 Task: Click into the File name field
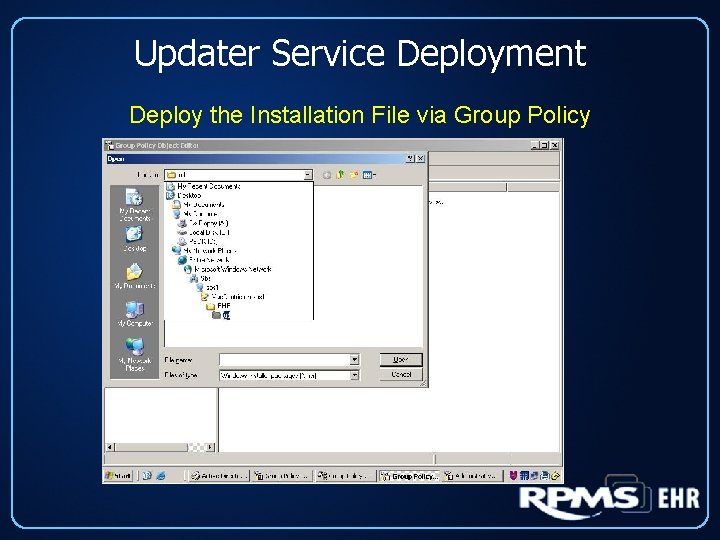[285, 360]
